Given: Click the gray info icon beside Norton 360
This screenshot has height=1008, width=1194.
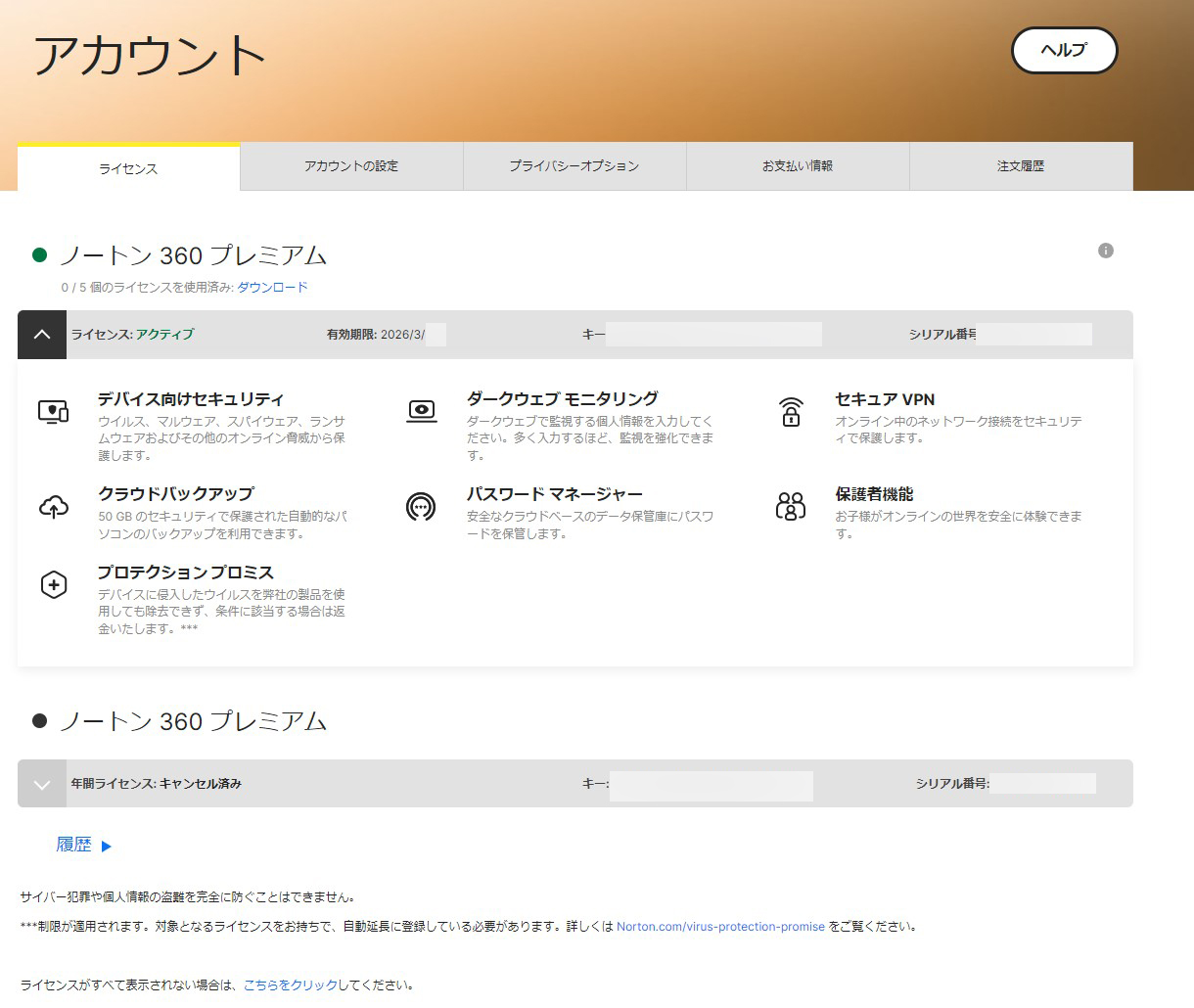Looking at the screenshot, I should coord(1106,251).
